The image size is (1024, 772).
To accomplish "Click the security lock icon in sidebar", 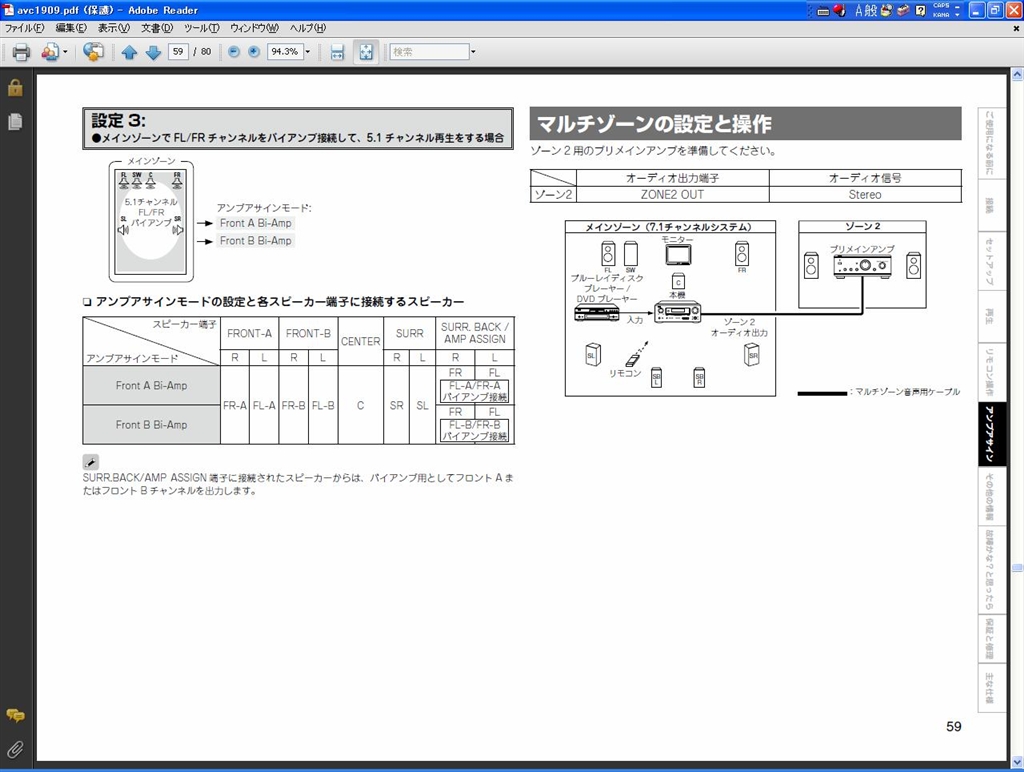I will pos(15,88).
